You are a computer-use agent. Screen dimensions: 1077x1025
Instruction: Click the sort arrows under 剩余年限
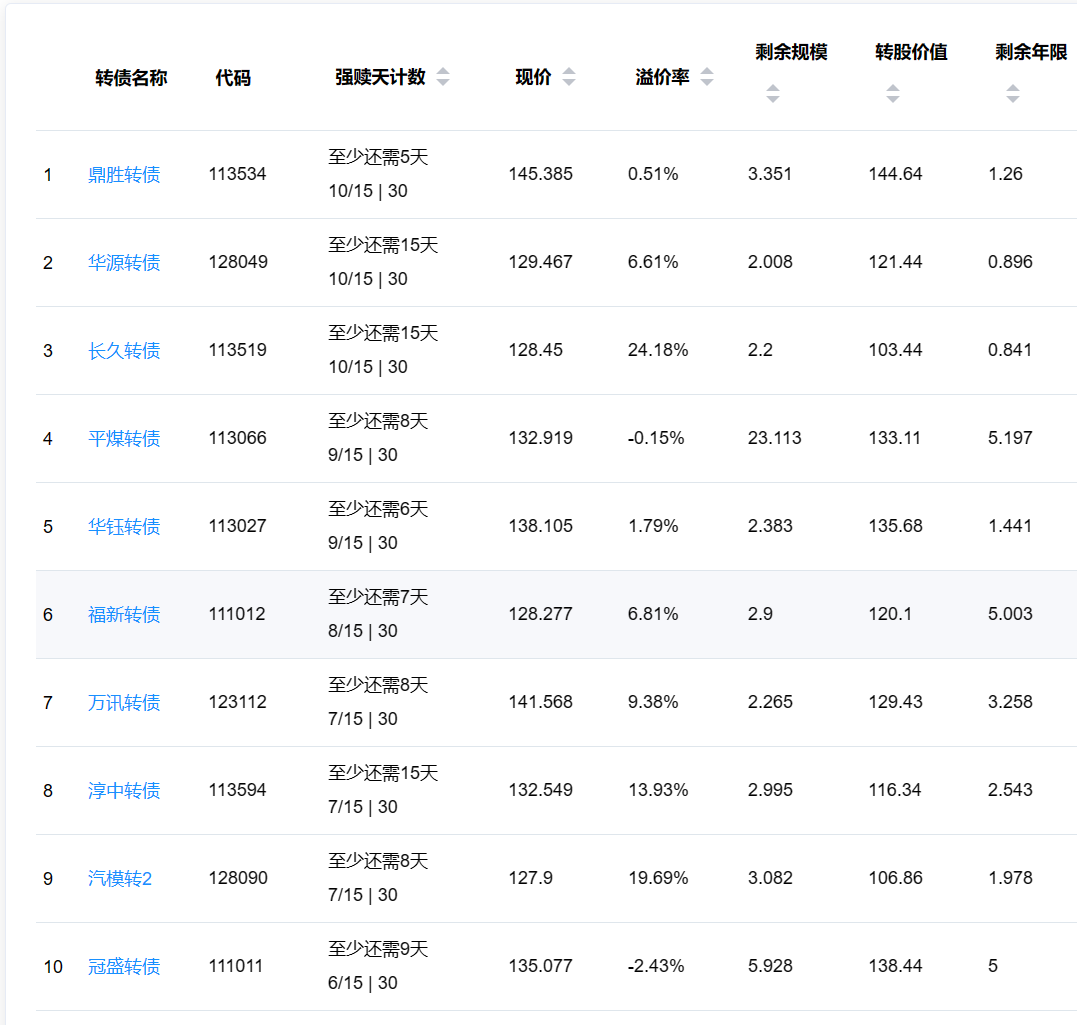pyautogui.click(x=1013, y=94)
